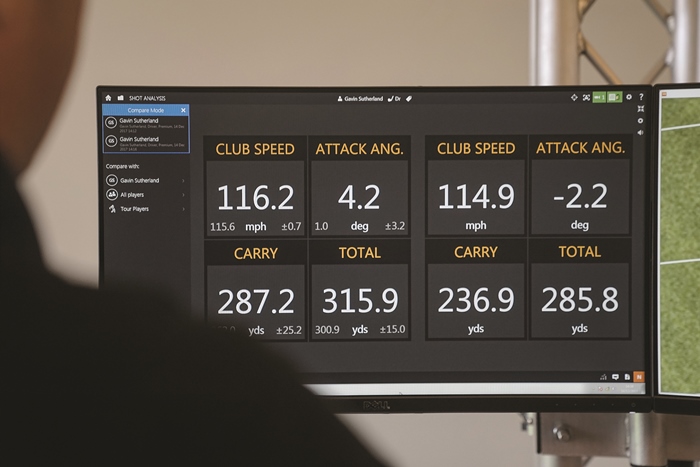Image resolution: width=700 pixels, height=467 pixels.
Task: Click the 115.6 average club speed value
Action: (x=222, y=227)
